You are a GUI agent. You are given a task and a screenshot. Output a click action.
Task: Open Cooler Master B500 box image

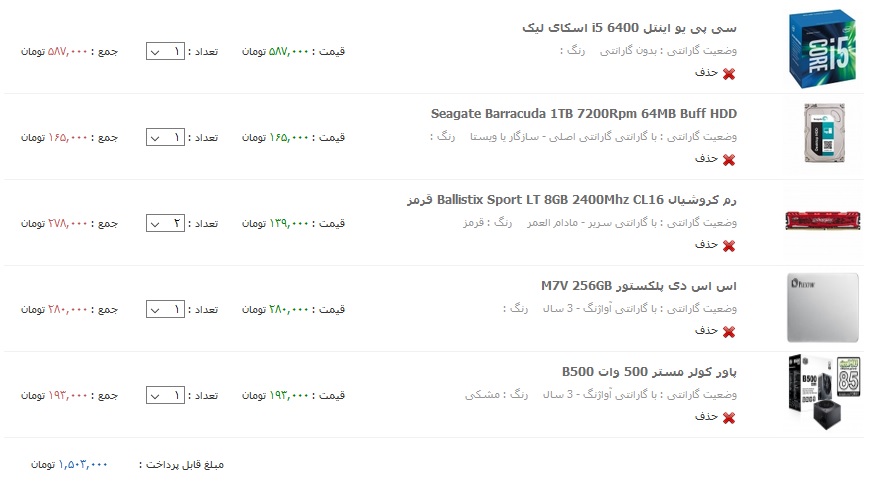tap(824, 393)
